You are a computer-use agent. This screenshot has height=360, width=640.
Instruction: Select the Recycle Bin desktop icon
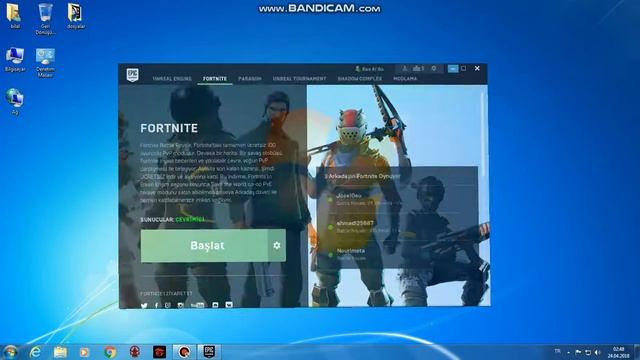click(45, 19)
